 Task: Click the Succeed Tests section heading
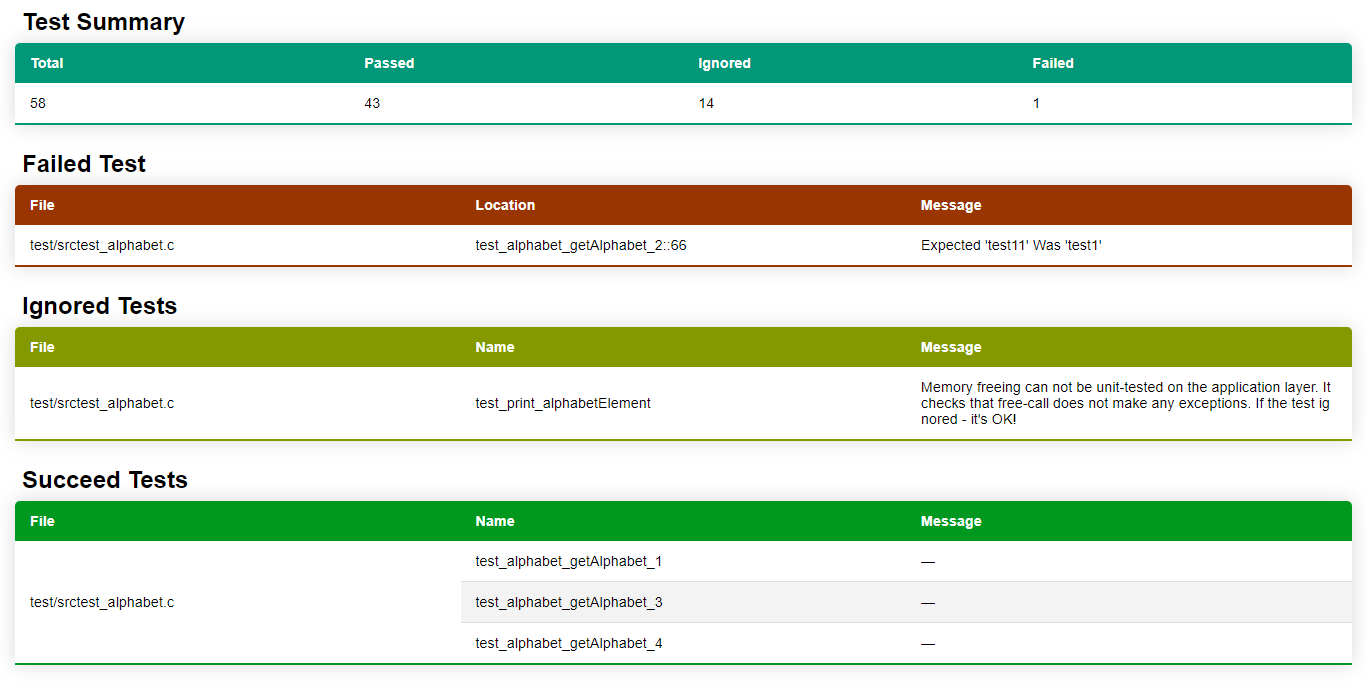[x=105, y=480]
